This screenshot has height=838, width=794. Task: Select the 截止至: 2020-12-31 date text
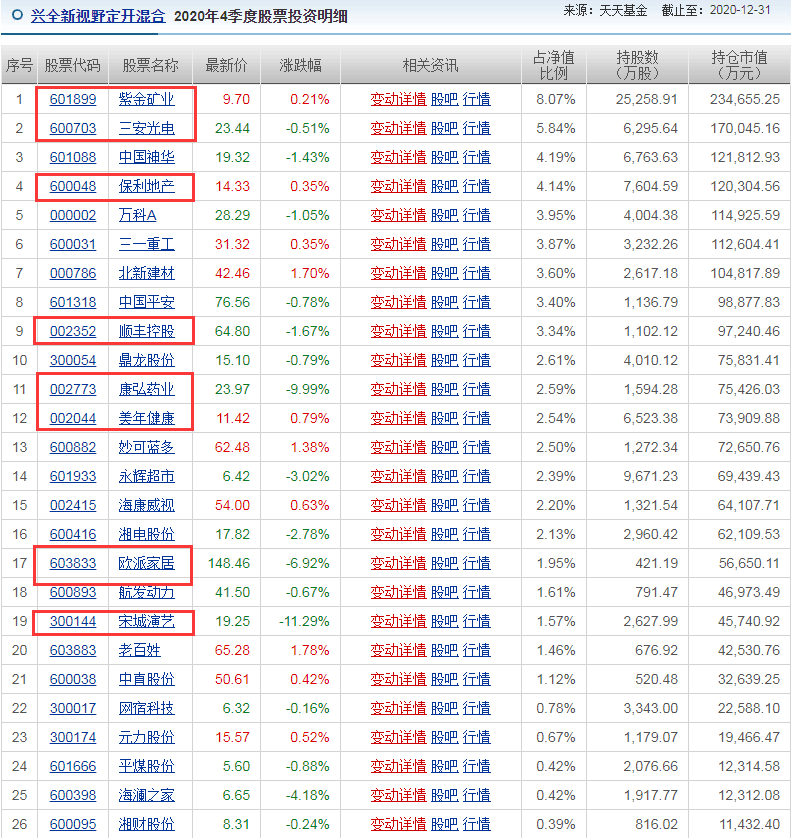(716, 10)
